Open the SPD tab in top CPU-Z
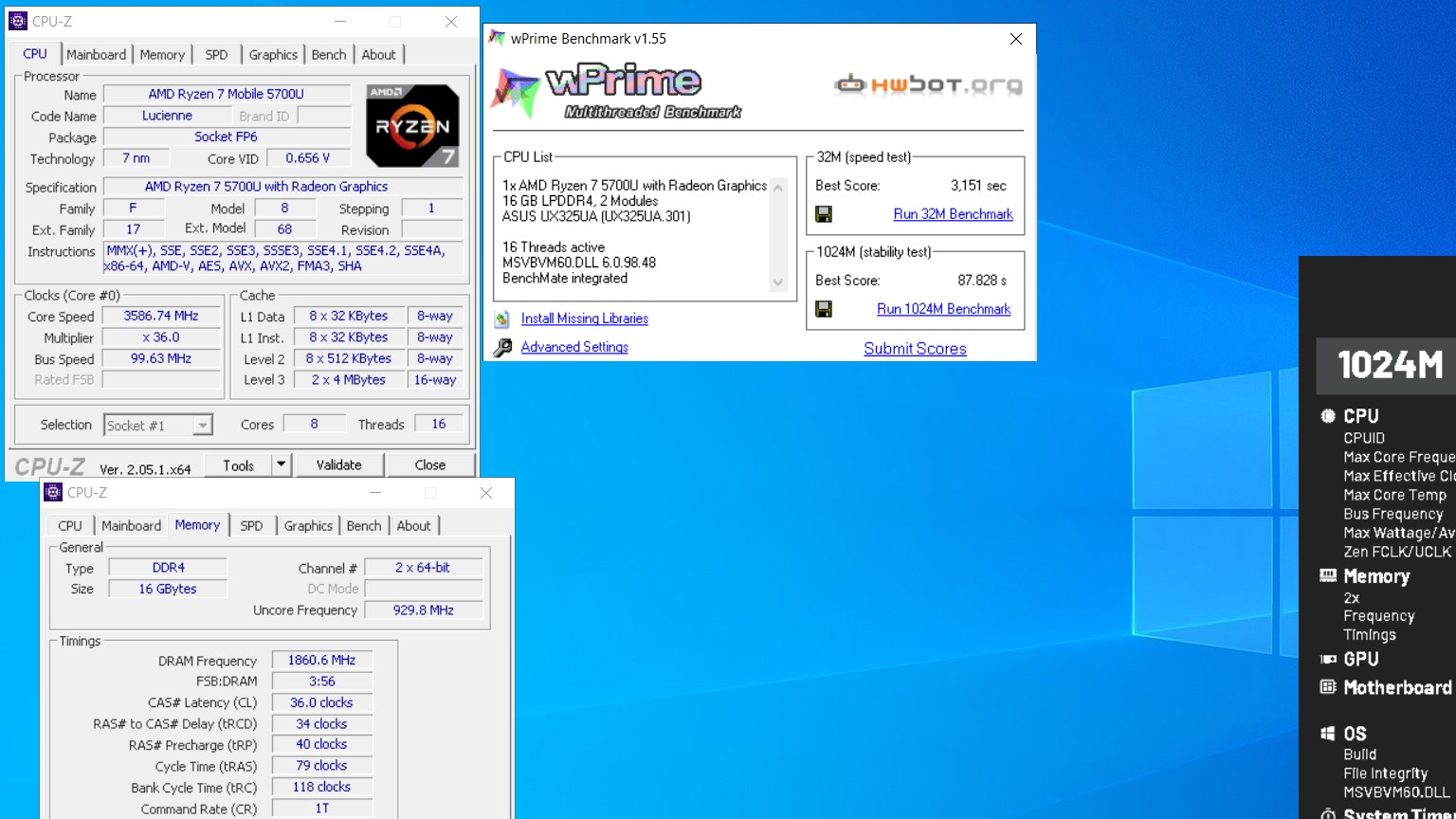This screenshot has height=819, width=1456. click(x=217, y=55)
